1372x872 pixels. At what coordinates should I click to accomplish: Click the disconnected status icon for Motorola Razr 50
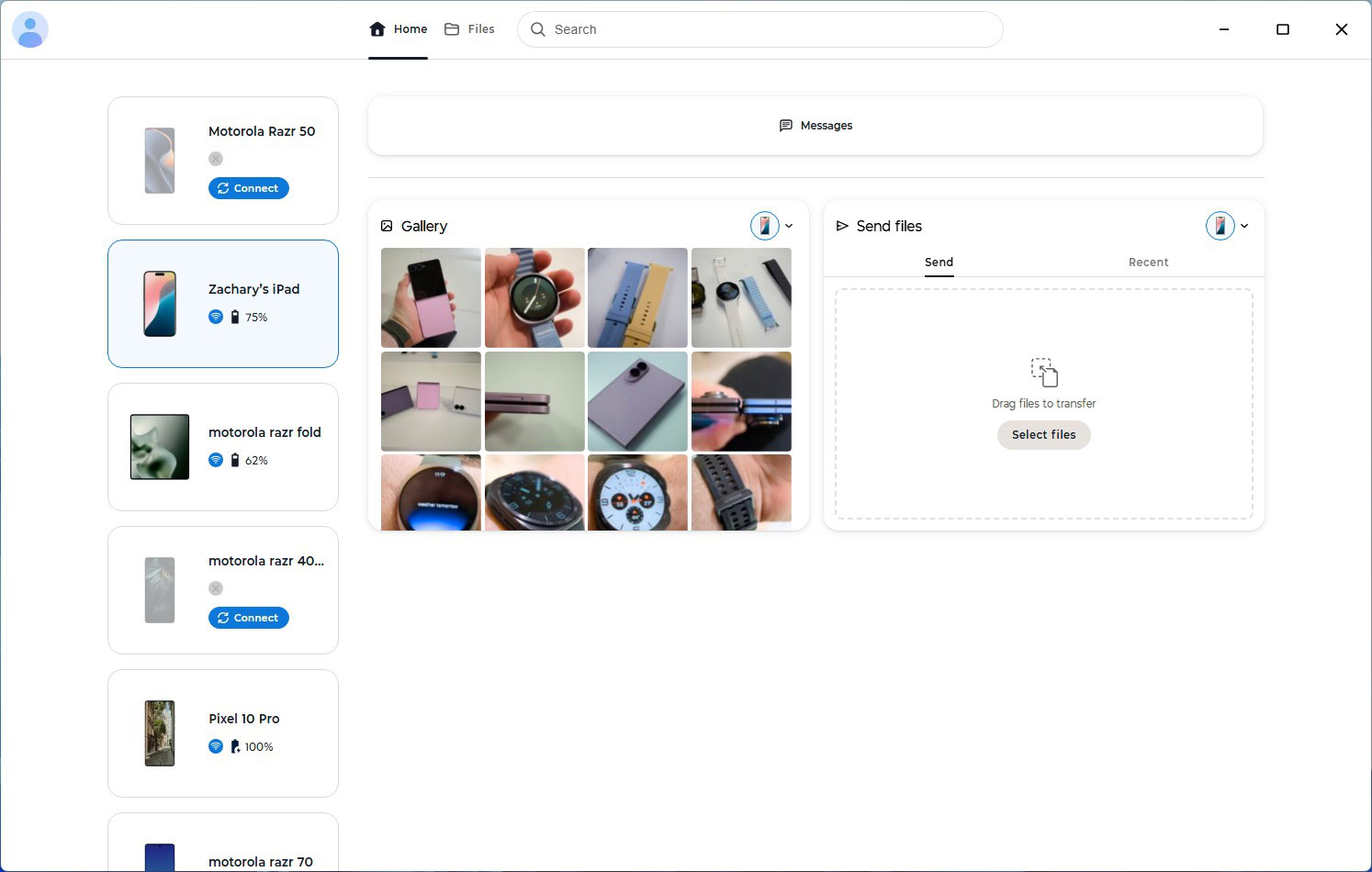point(216,159)
